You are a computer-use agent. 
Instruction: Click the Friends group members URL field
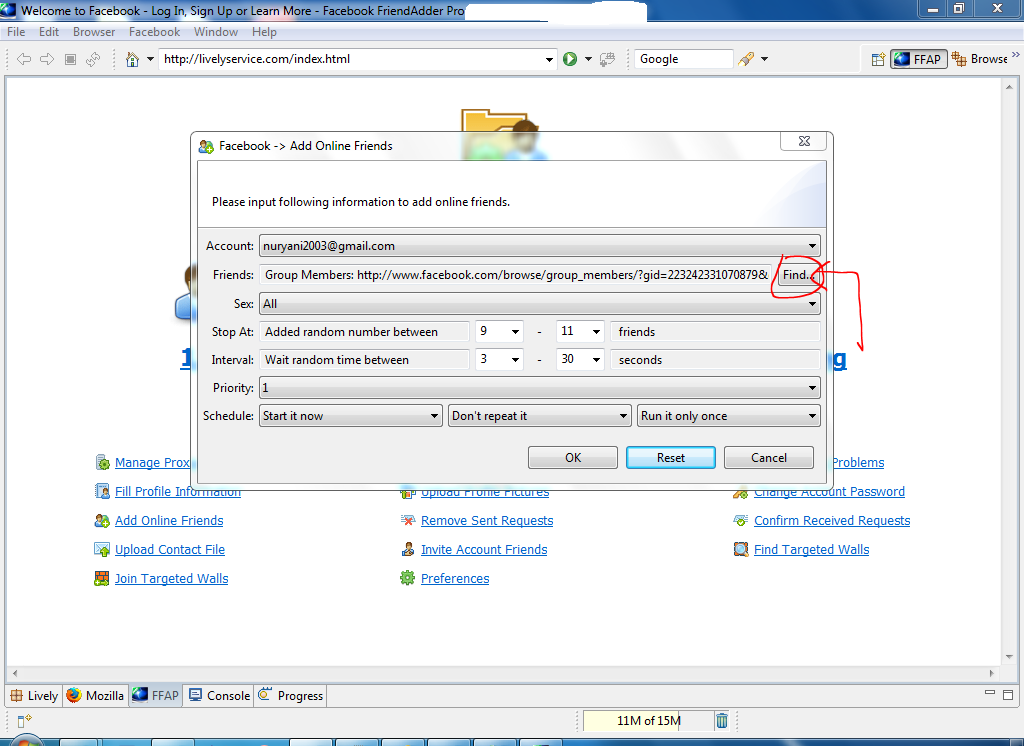516,275
